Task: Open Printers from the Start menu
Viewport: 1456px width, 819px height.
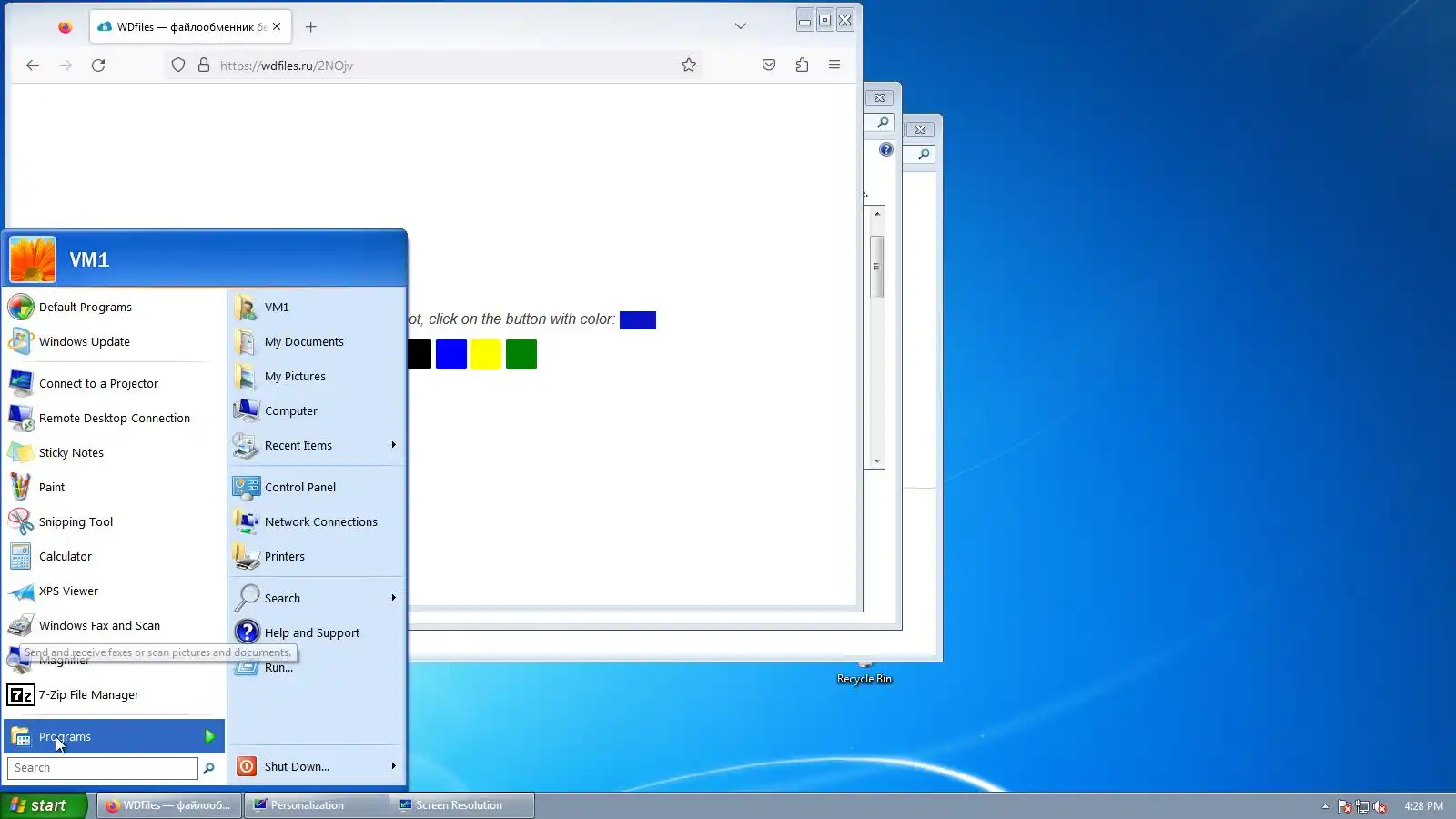Action: point(316,556)
